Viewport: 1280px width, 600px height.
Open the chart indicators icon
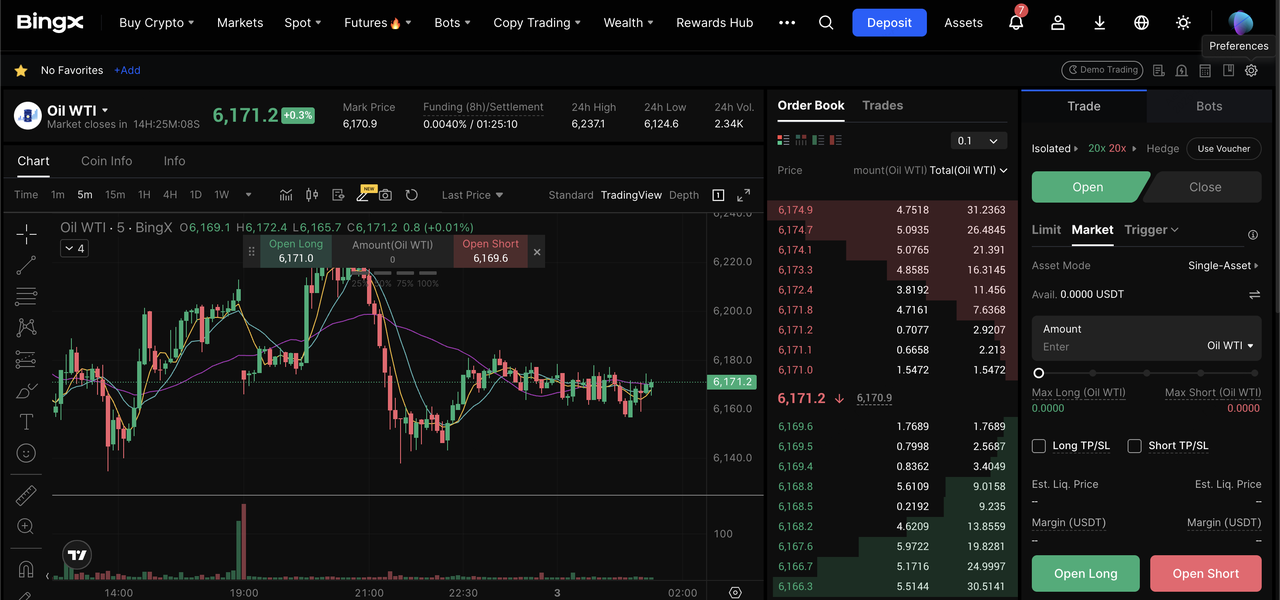coord(286,195)
